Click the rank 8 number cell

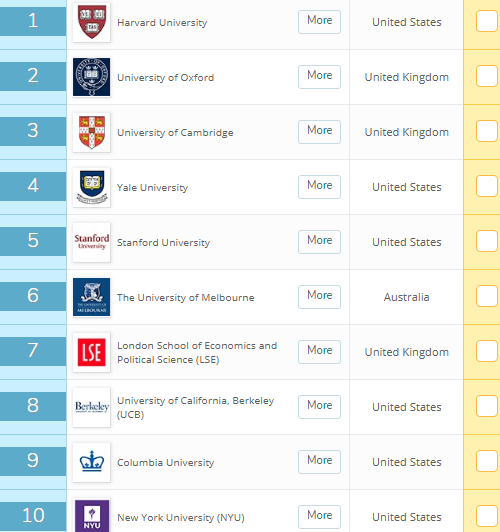point(33,406)
